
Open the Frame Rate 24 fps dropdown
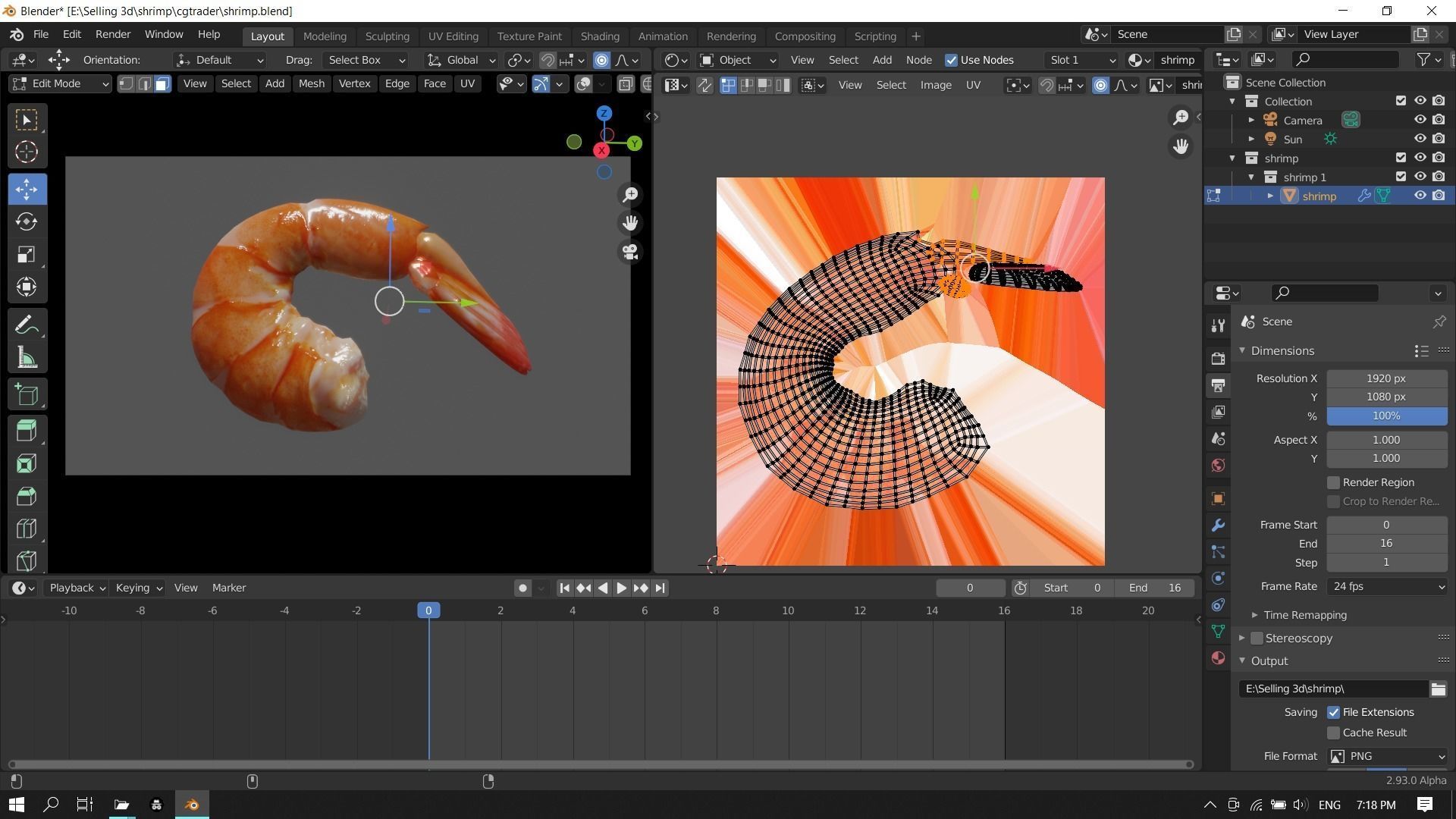[x=1387, y=586]
